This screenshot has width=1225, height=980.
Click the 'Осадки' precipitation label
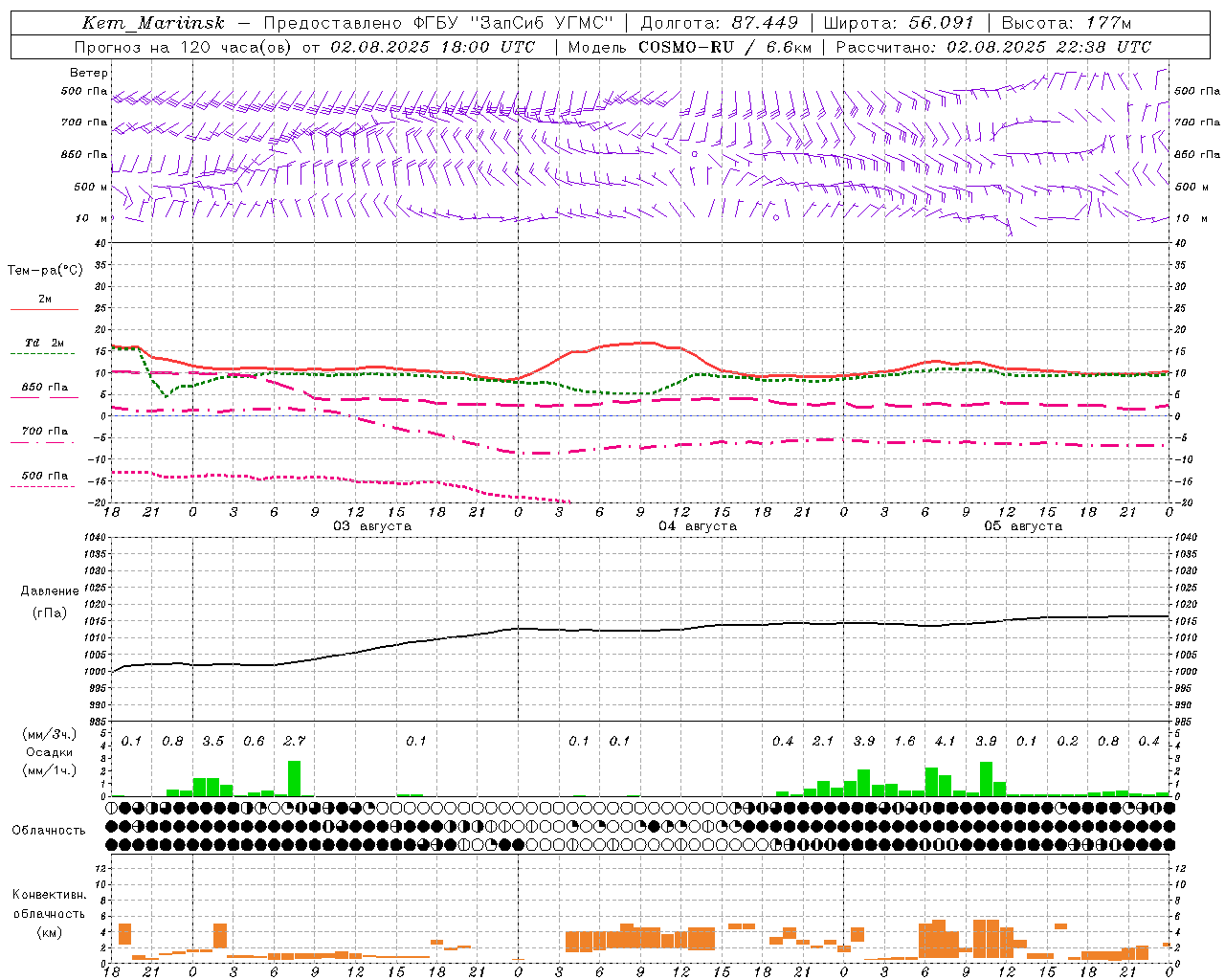click(50, 752)
